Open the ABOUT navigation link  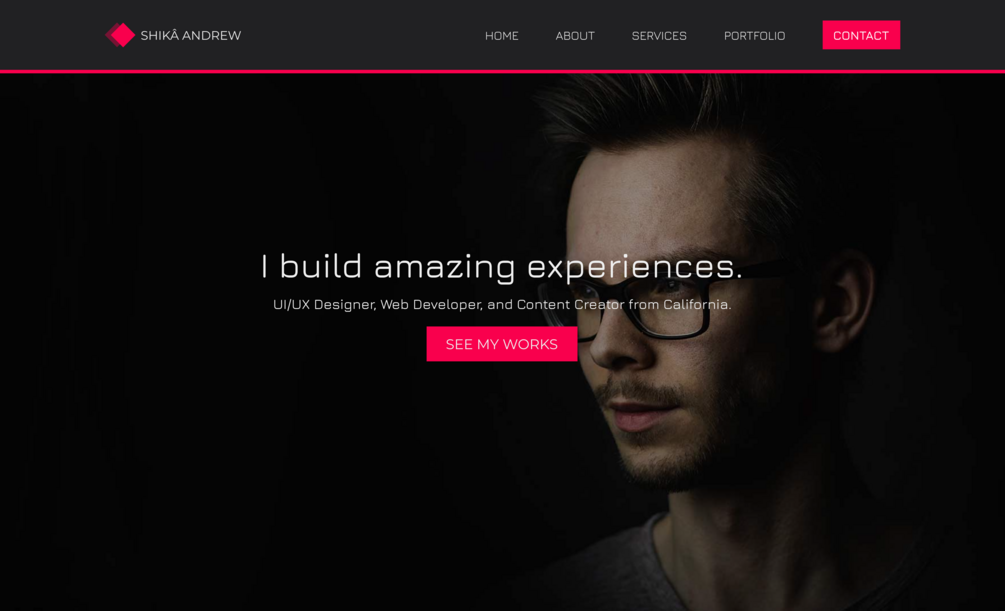coord(575,36)
